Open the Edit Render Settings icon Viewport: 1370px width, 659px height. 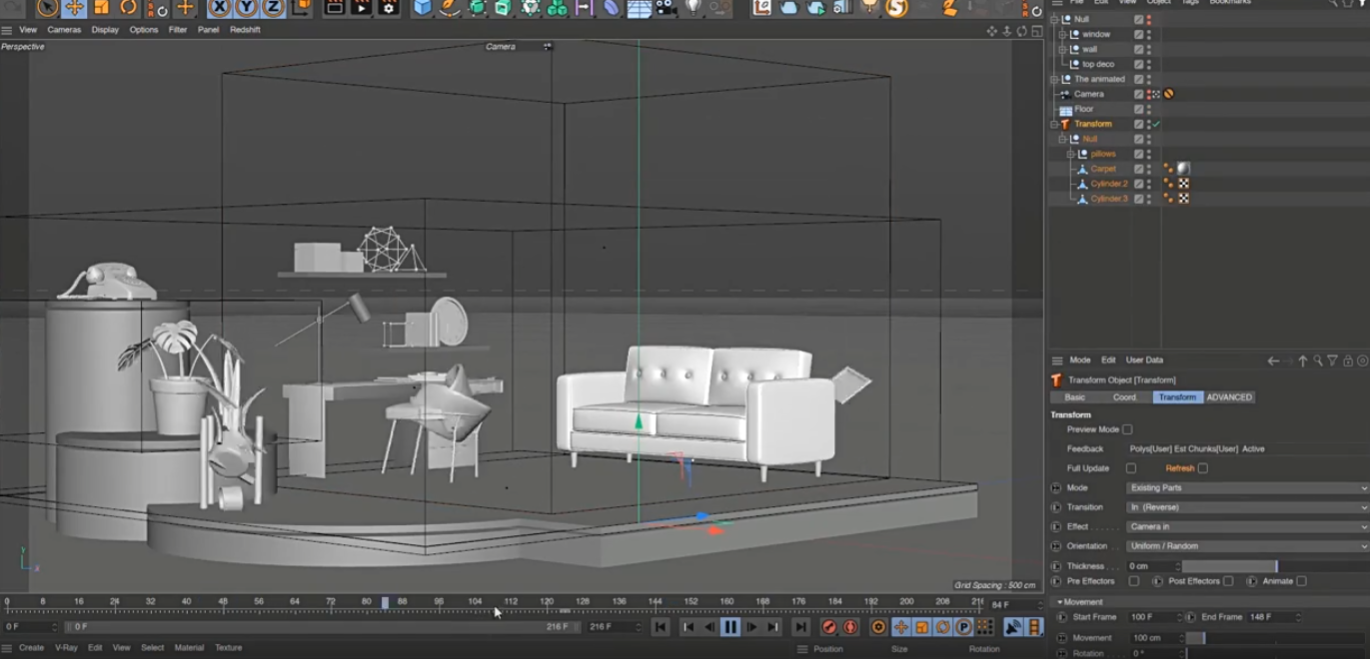click(388, 8)
